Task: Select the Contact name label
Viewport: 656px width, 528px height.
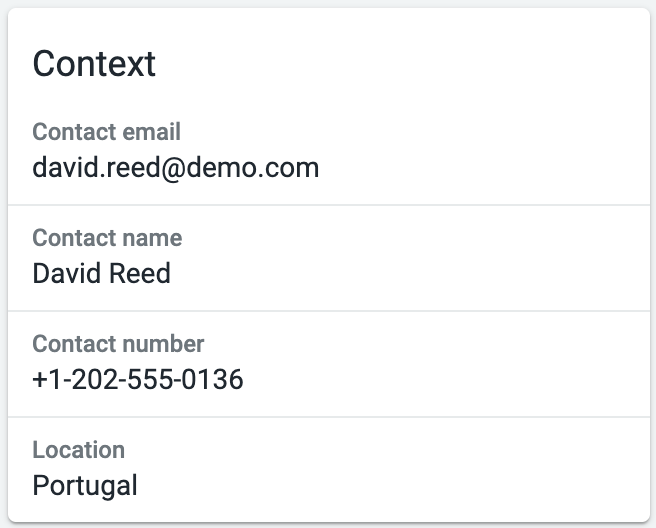Action: (x=107, y=238)
